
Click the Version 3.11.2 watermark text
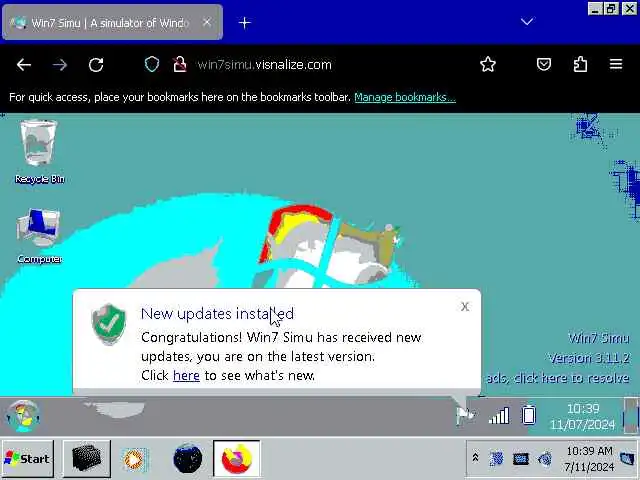[x=589, y=358]
